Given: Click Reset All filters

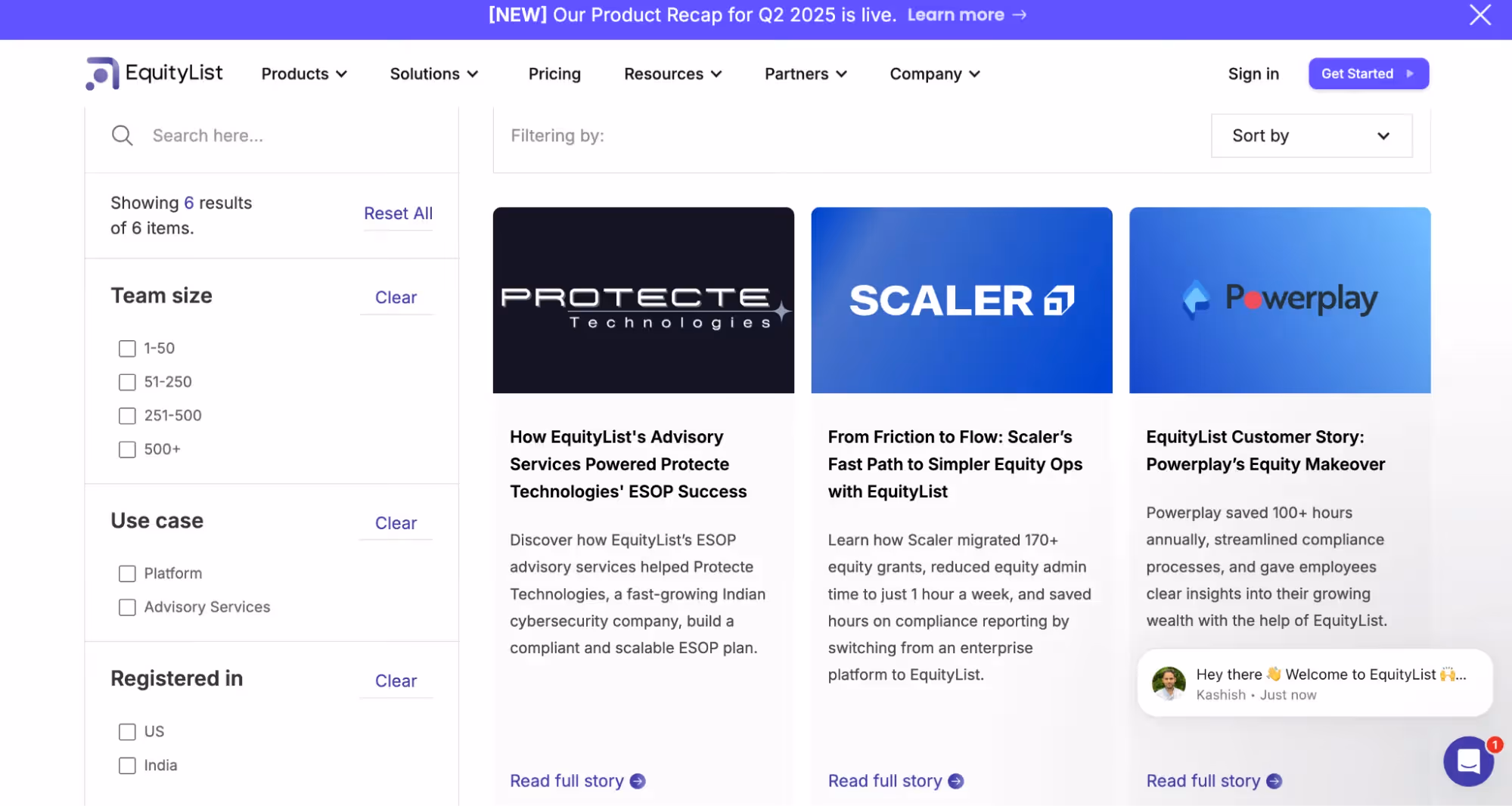Looking at the screenshot, I should pos(398,213).
